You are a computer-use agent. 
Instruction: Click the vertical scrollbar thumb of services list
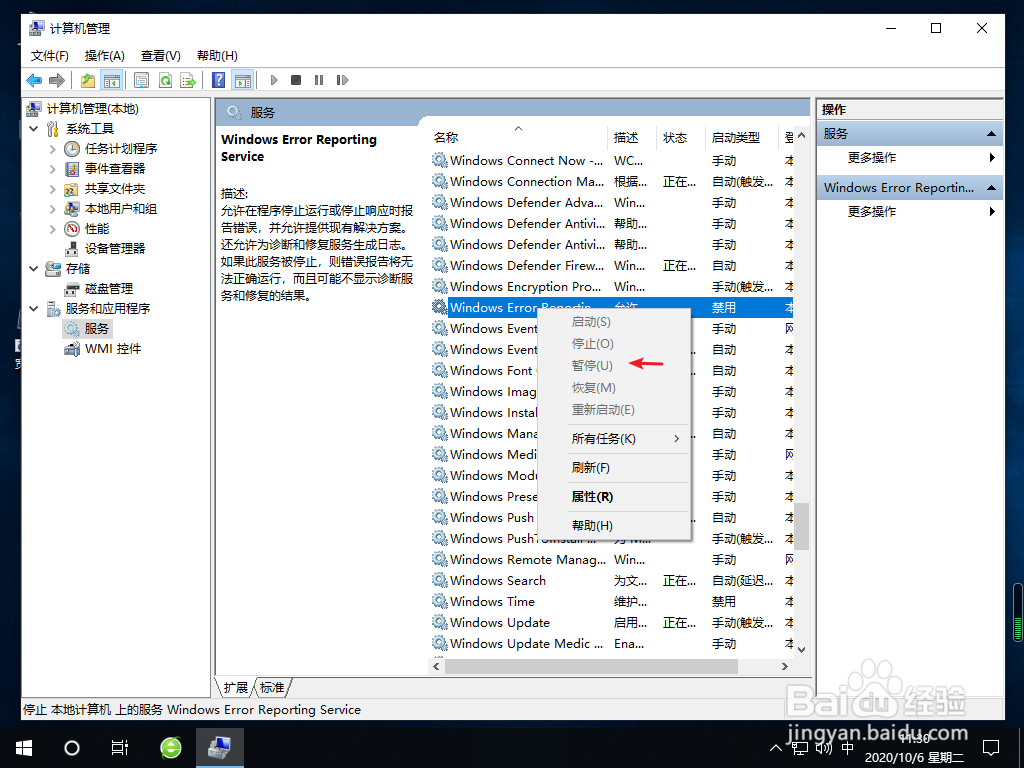coord(801,526)
